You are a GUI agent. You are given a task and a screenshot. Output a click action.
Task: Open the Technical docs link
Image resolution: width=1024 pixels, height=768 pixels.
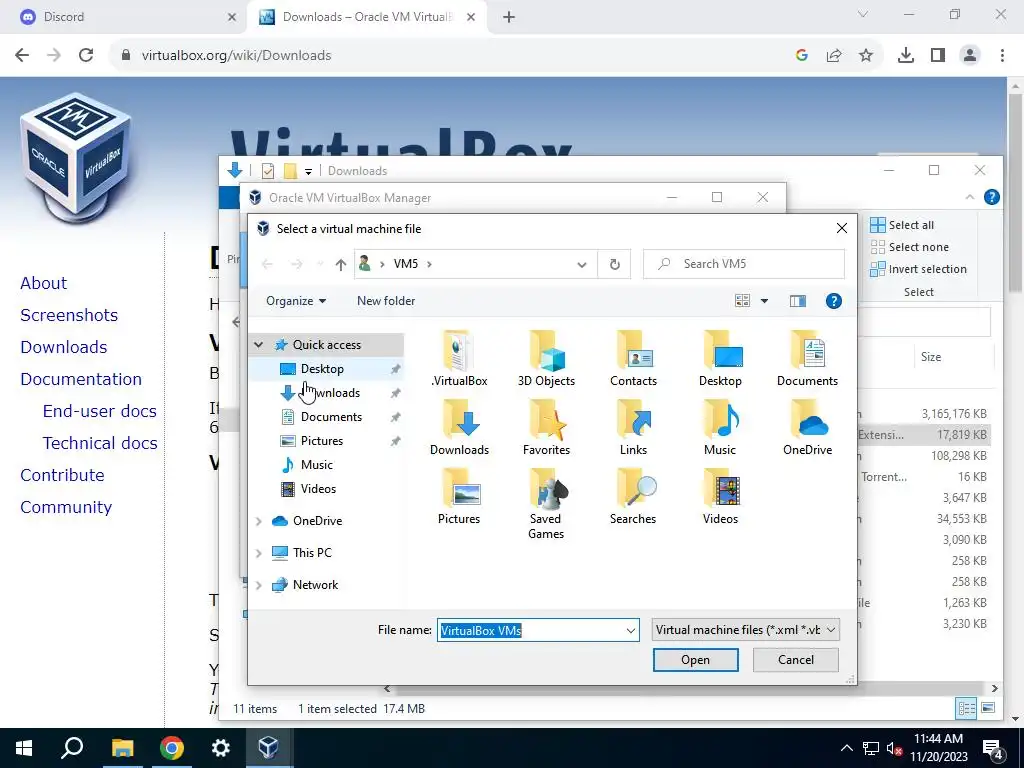pyautogui.click(x=100, y=443)
